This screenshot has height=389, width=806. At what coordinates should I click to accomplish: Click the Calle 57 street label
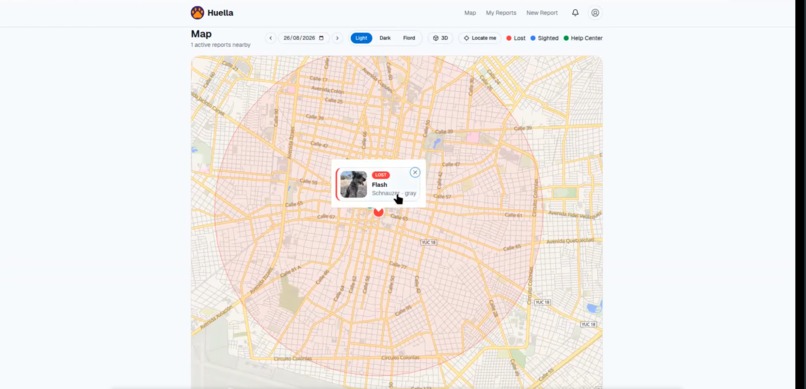pyautogui.click(x=442, y=197)
